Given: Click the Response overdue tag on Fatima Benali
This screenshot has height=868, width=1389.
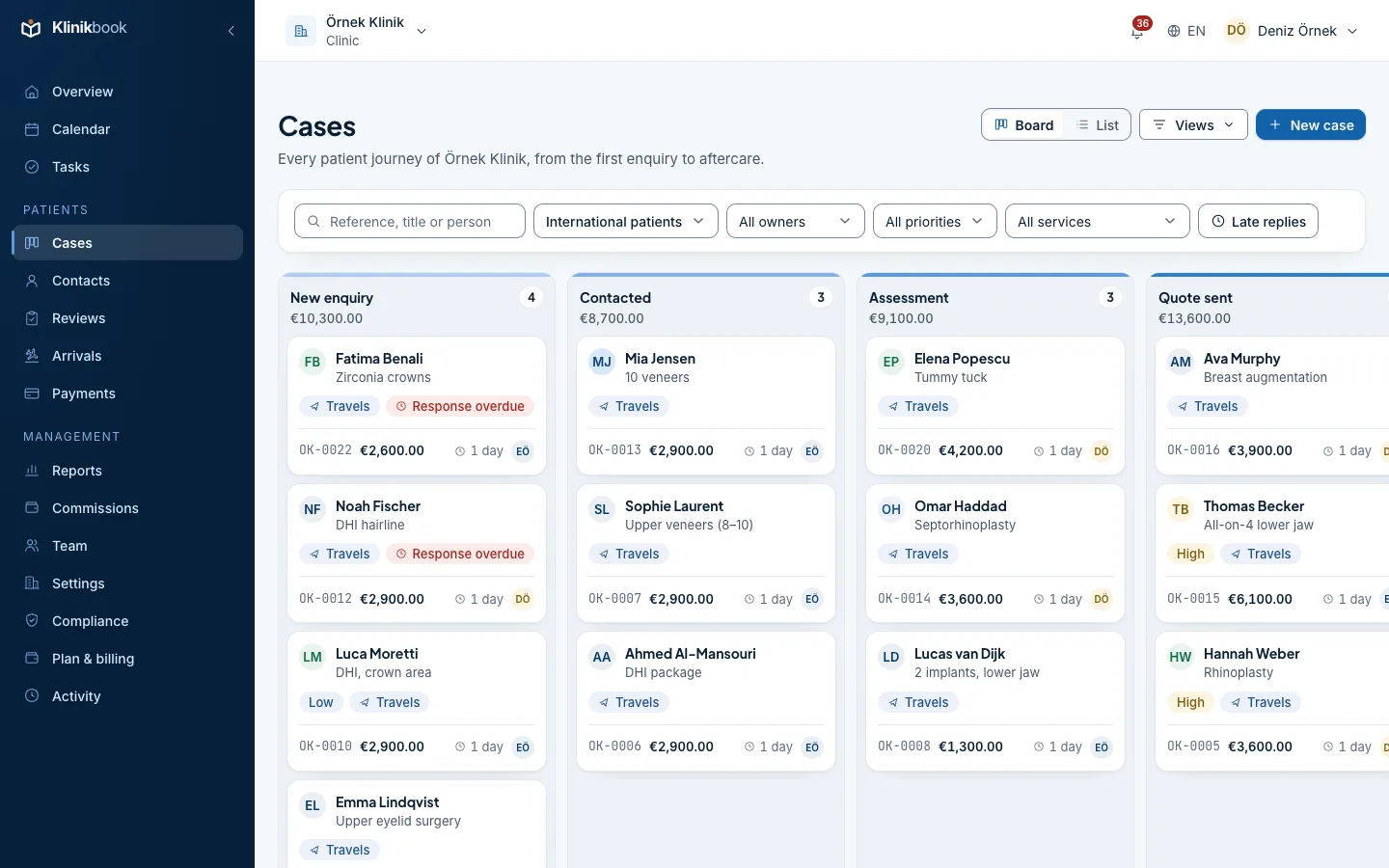Looking at the screenshot, I should coord(460,407).
